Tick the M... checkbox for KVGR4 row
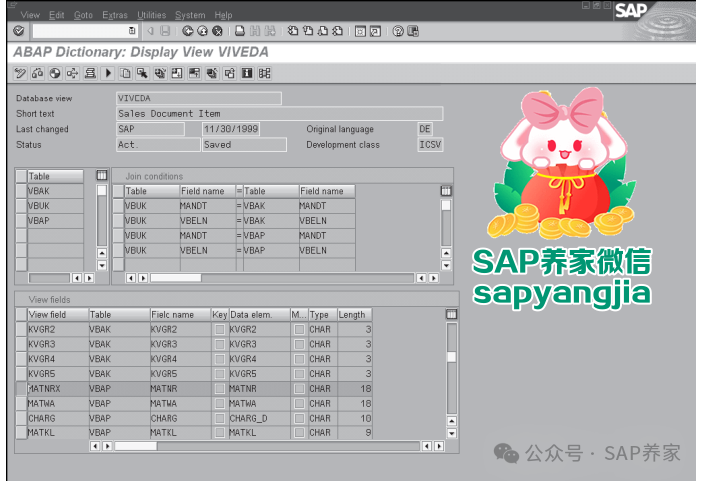This screenshot has height=481, width=703. click(299, 359)
